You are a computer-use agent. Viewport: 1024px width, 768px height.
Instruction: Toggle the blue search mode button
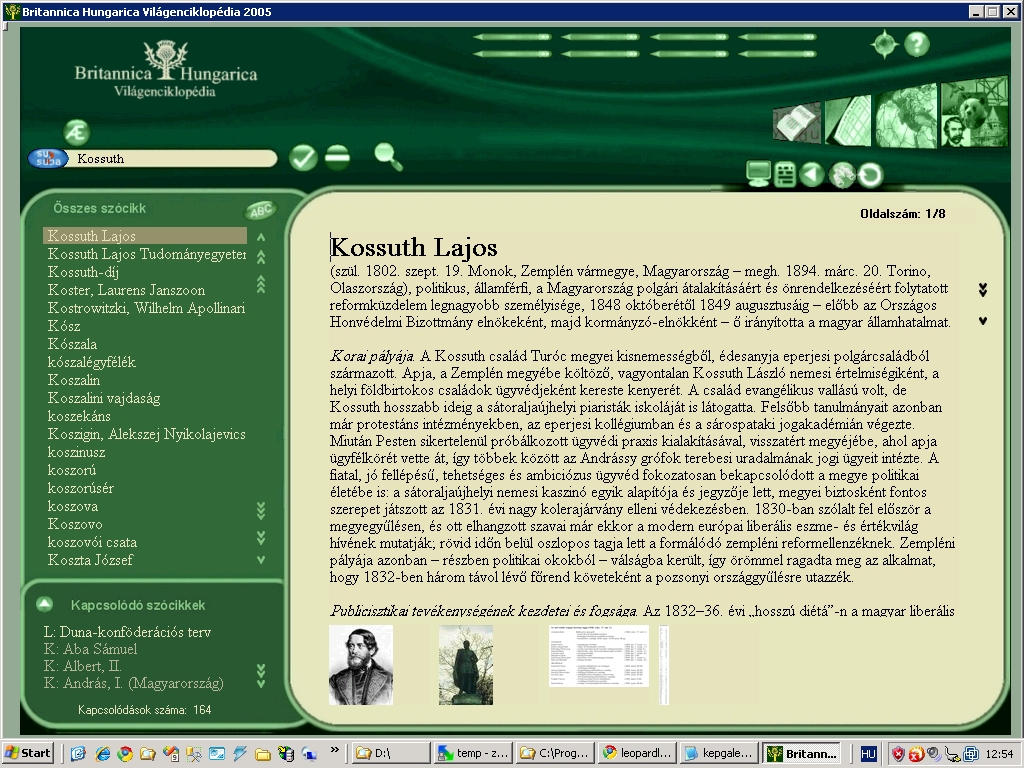point(48,159)
